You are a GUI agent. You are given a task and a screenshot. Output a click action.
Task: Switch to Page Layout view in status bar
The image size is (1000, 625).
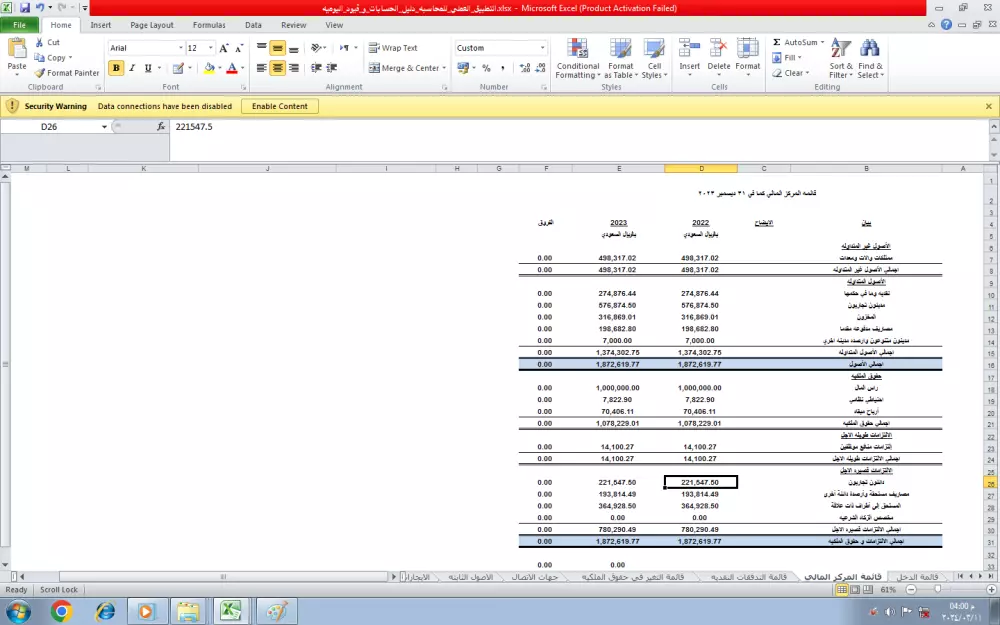[x=855, y=589]
